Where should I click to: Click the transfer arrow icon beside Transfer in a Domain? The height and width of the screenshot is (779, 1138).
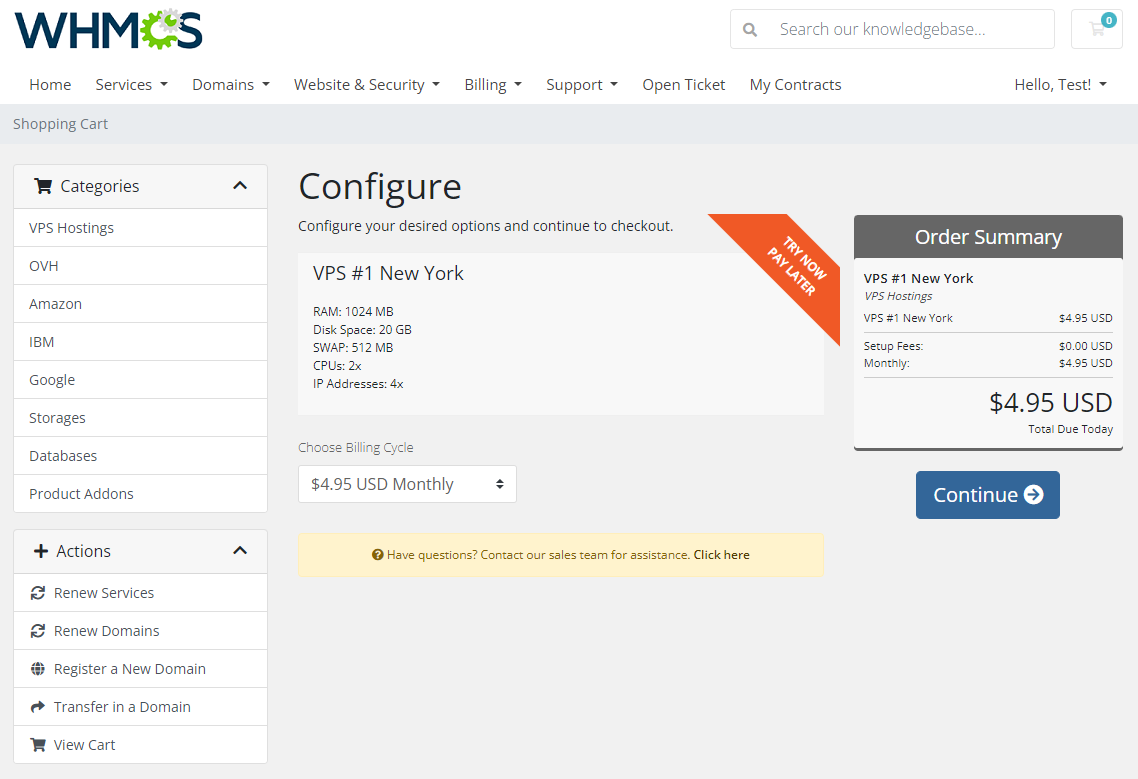point(38,706)
